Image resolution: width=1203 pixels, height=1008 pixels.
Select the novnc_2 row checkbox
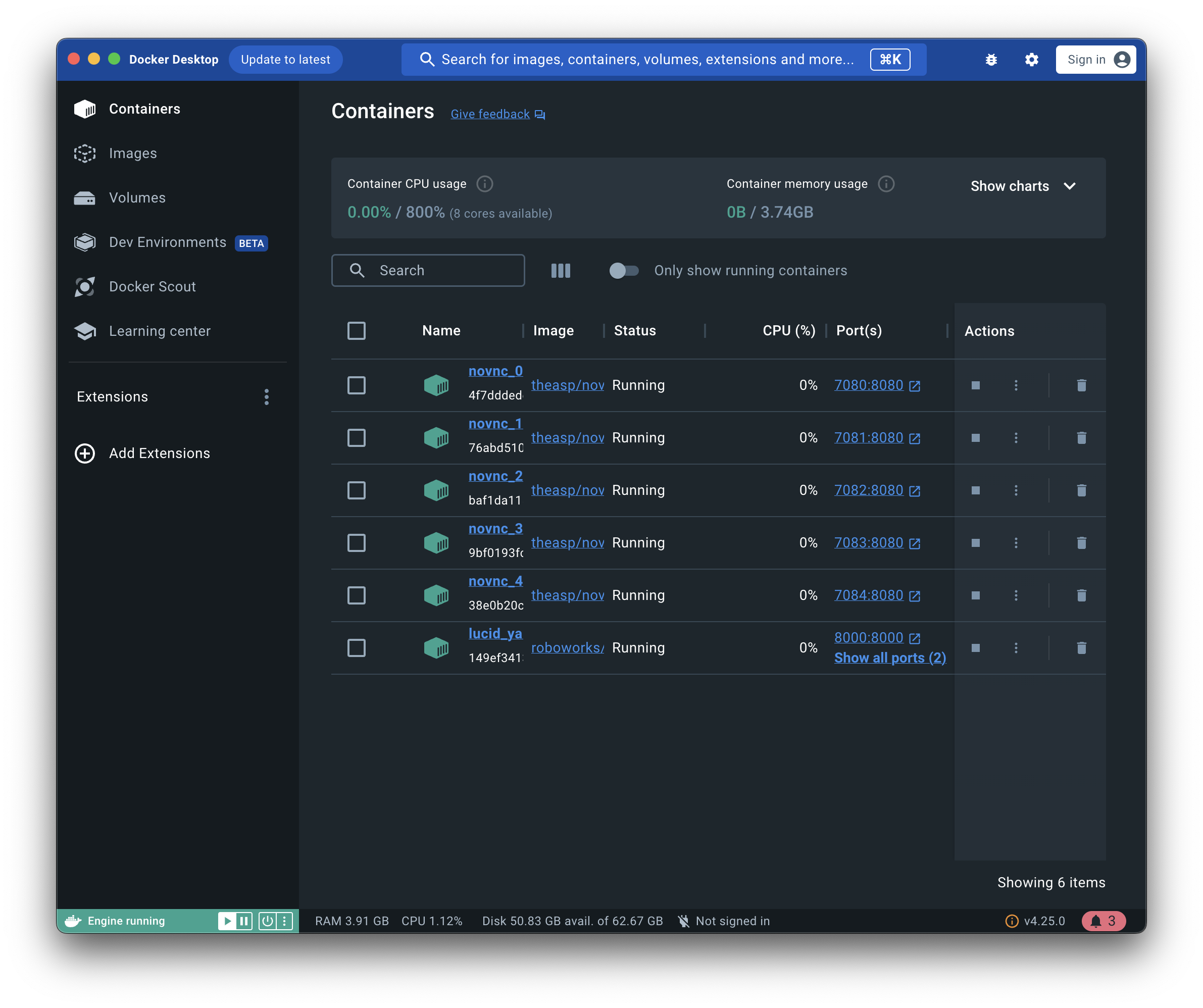[x=357, y=490]
